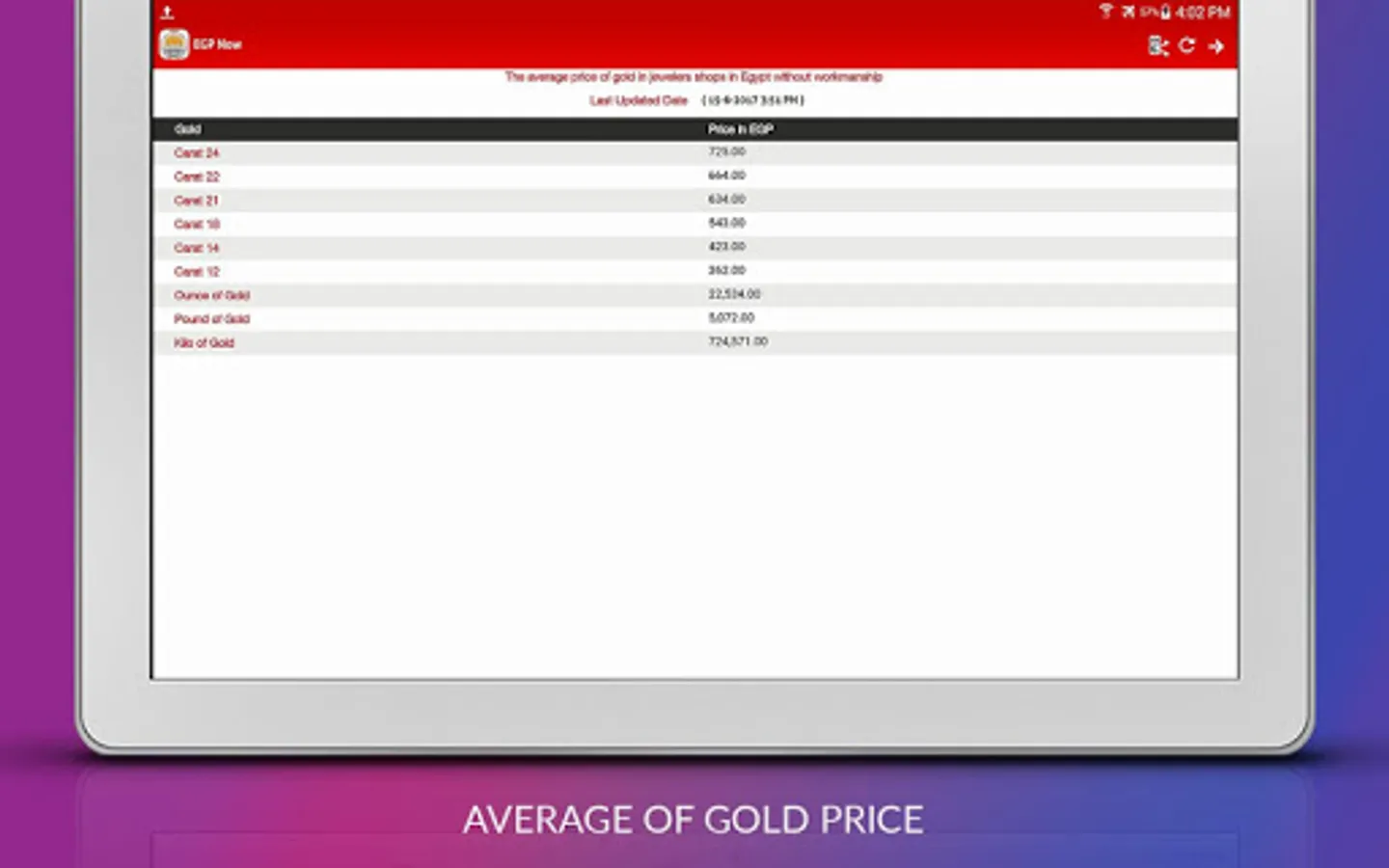Tap the battery icon in the status bar

click(x=1165, y=12)
